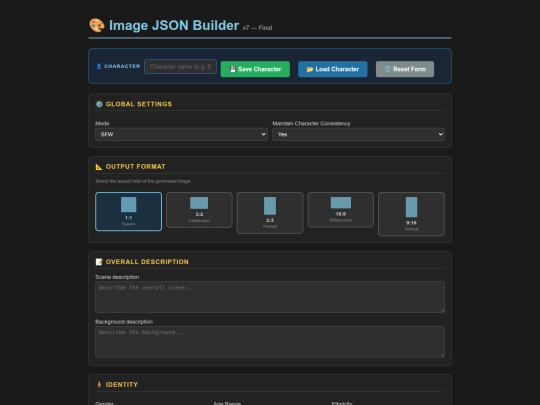Image resolution: width=540 pixels, height=405 pixels.
Task: Click the Character person icon
Action: point(99,66)
